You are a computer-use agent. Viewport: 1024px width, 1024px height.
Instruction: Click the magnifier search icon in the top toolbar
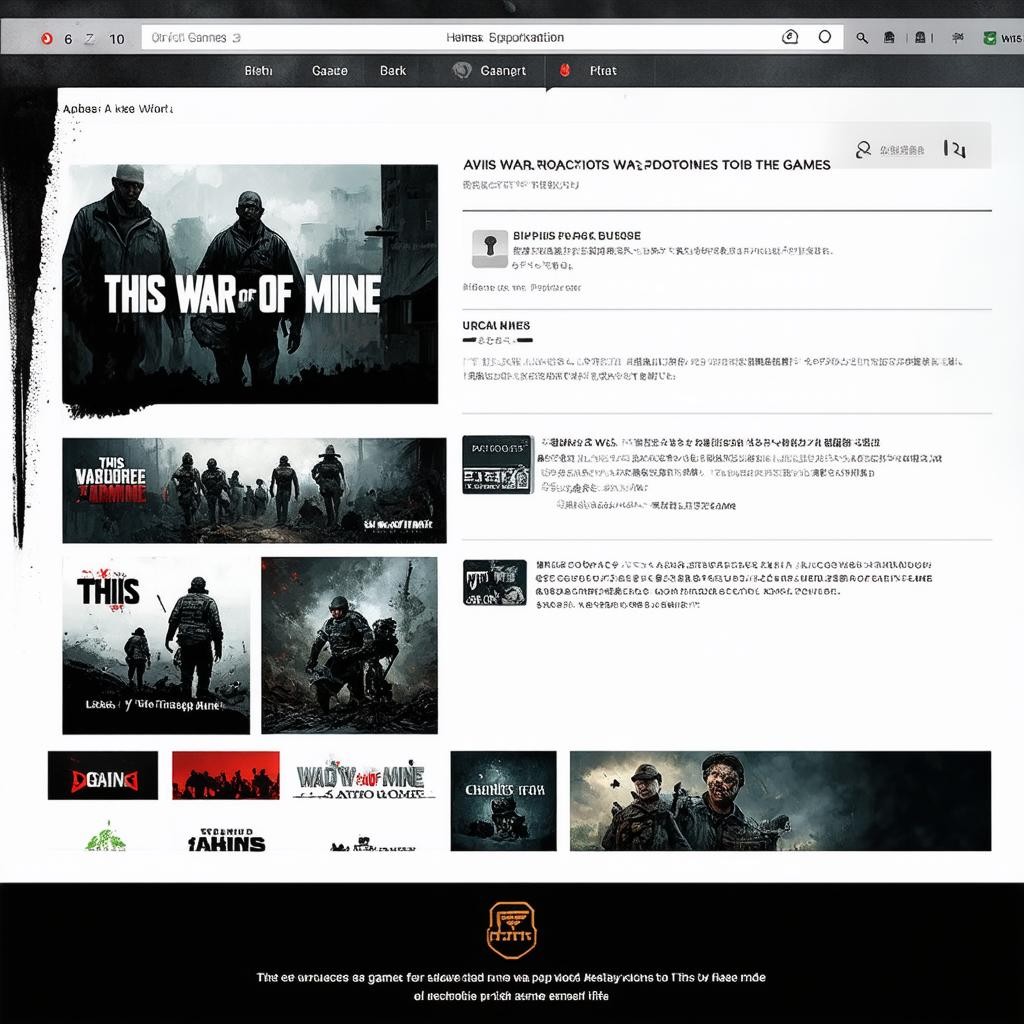[862, 38]
